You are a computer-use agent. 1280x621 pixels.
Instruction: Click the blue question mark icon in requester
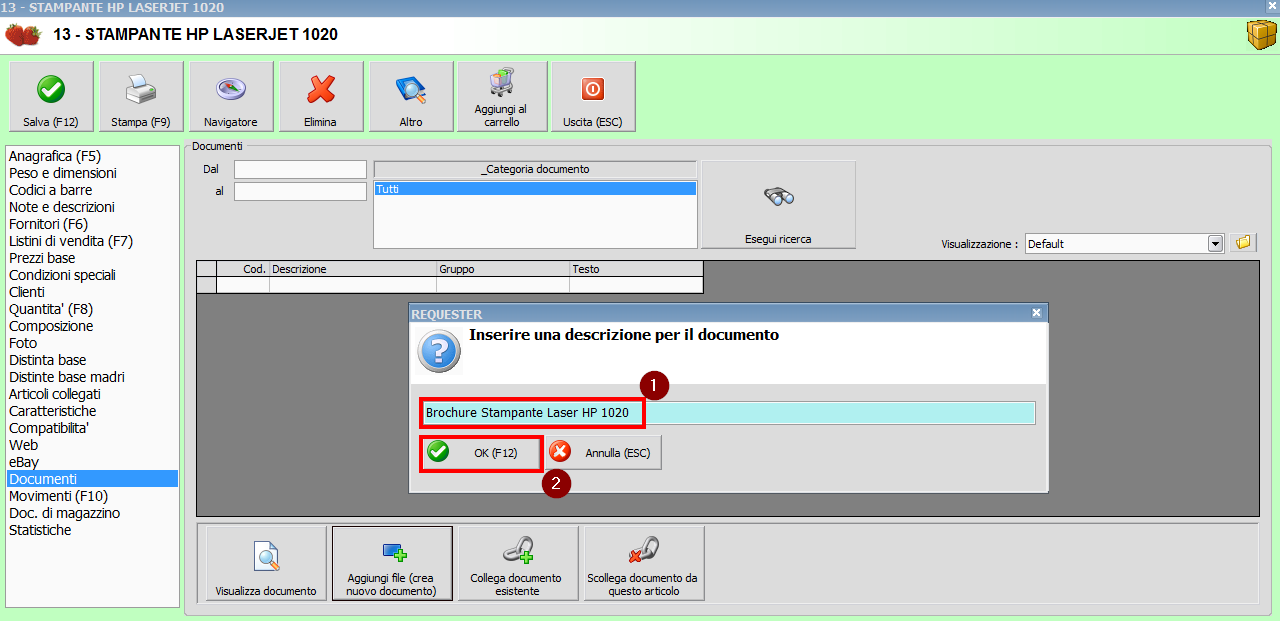pos(437,352)
